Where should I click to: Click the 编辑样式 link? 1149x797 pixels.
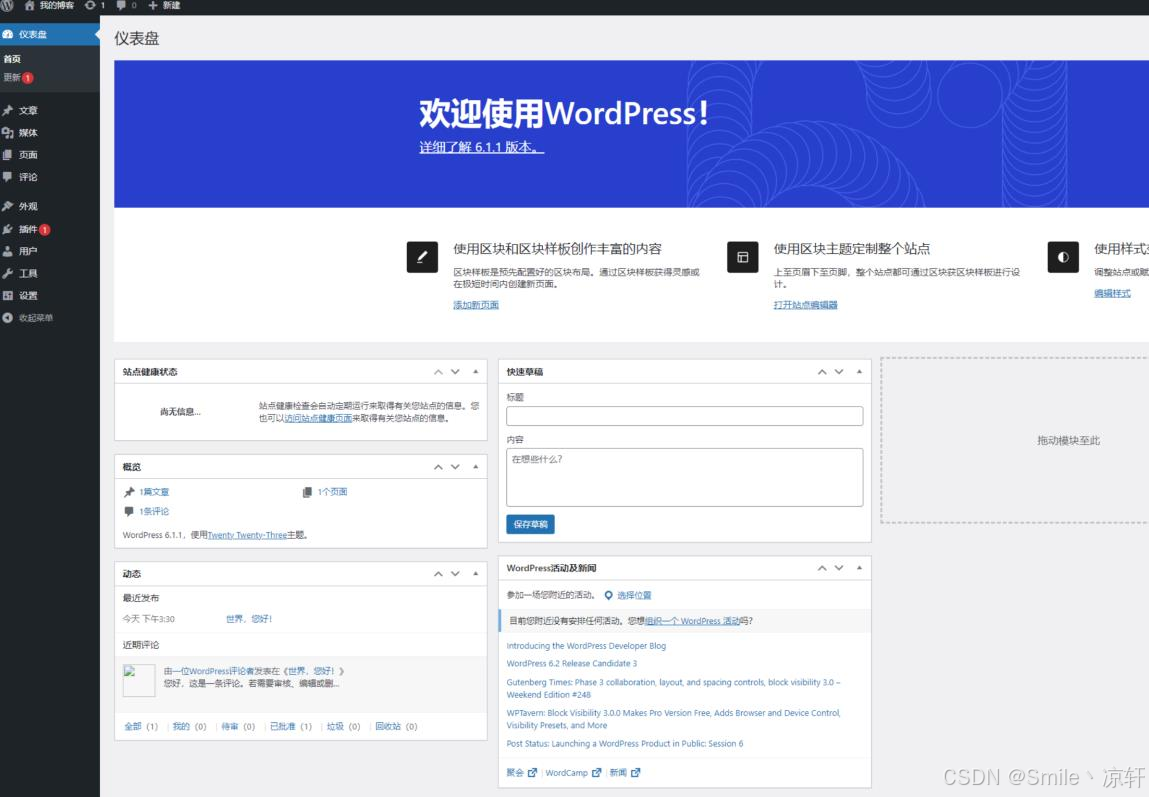(x=1112, y=294)
